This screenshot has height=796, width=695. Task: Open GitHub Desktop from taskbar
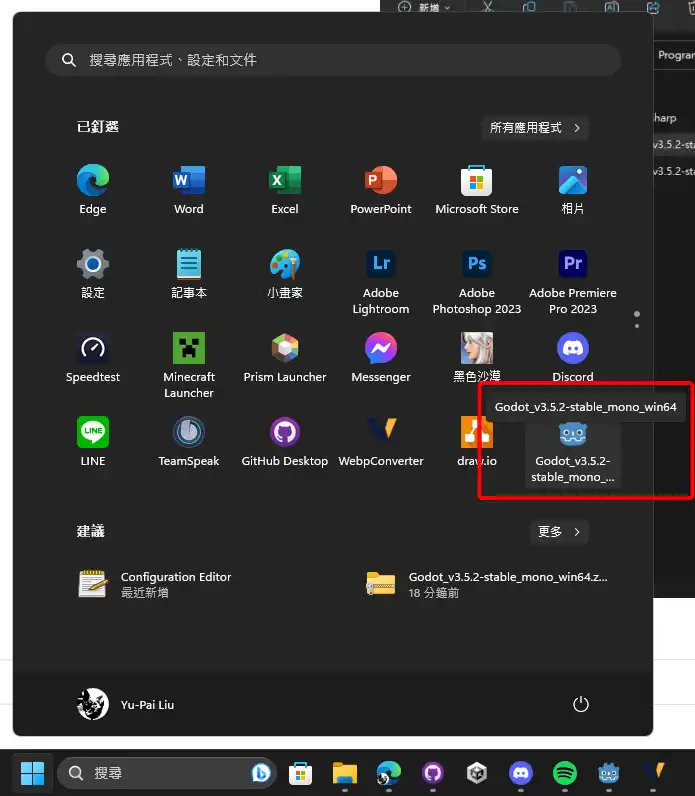pyautogui.click(x=433, y=773)
